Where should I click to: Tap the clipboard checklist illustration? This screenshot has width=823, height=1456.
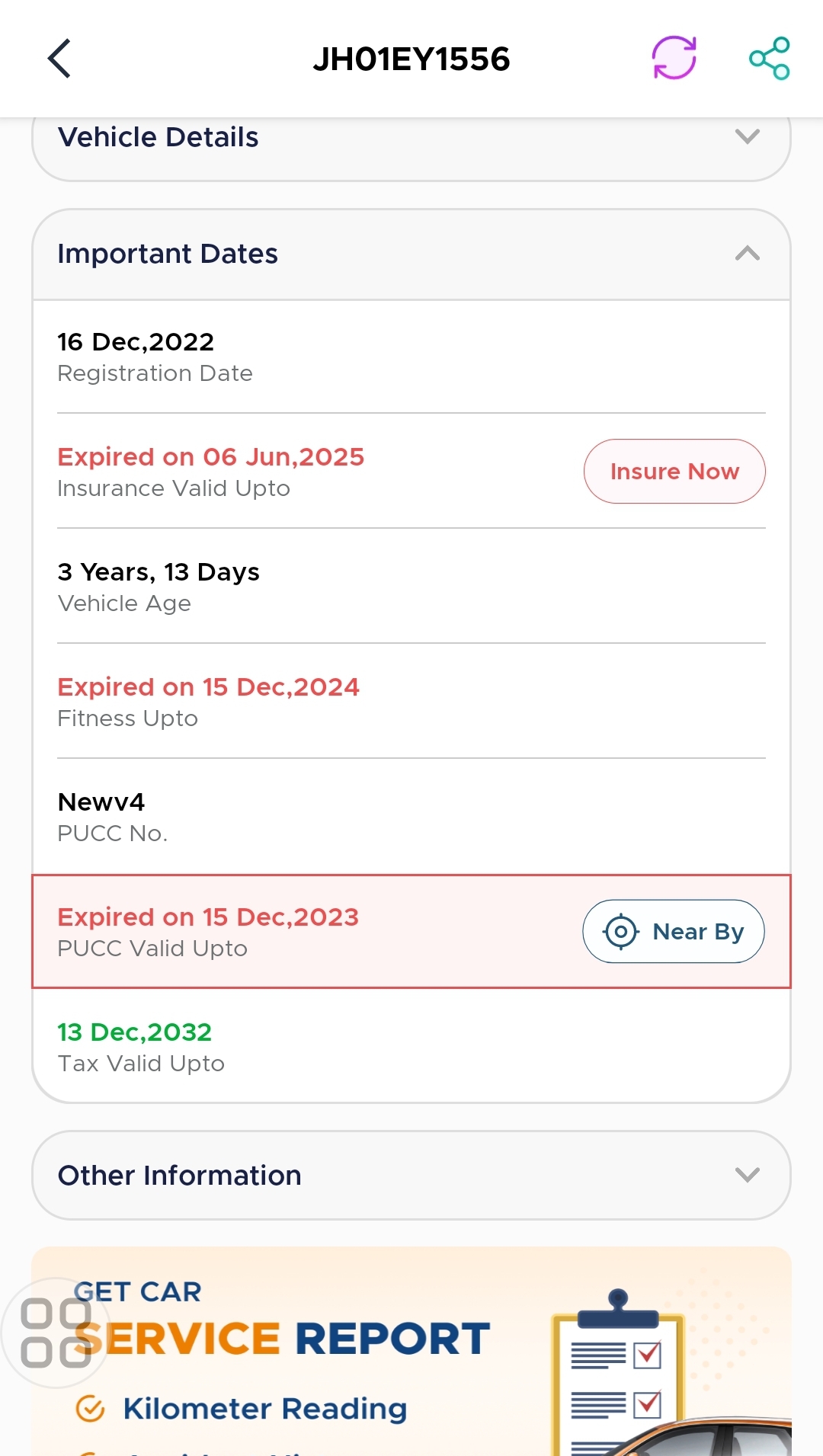[619, 1371]
